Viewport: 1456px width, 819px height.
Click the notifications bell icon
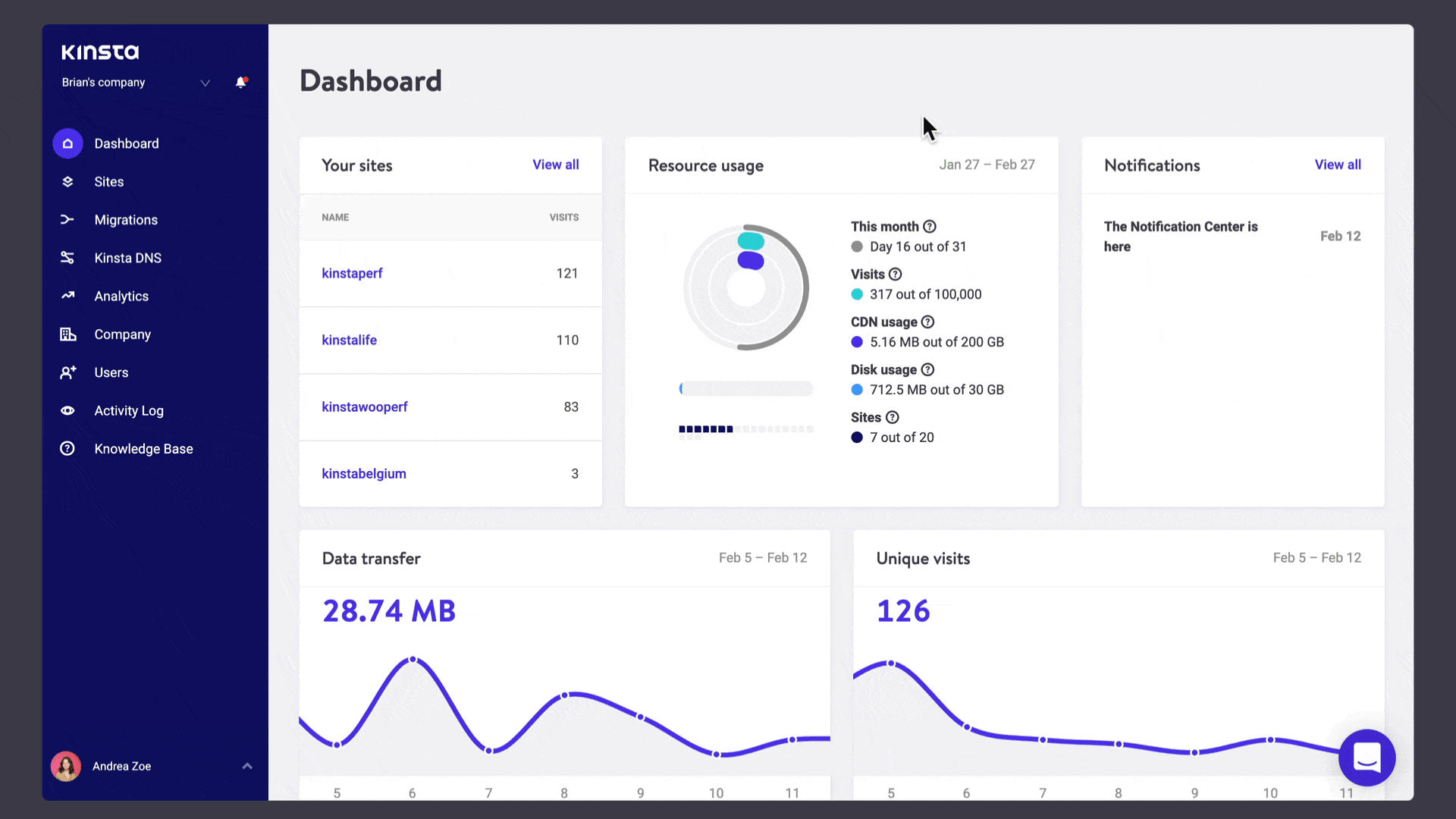[x=241, y=82]
